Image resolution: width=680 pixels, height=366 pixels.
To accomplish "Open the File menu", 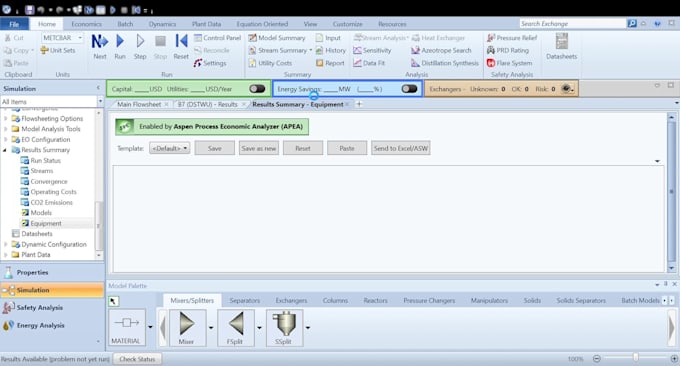I will (14, 24).
